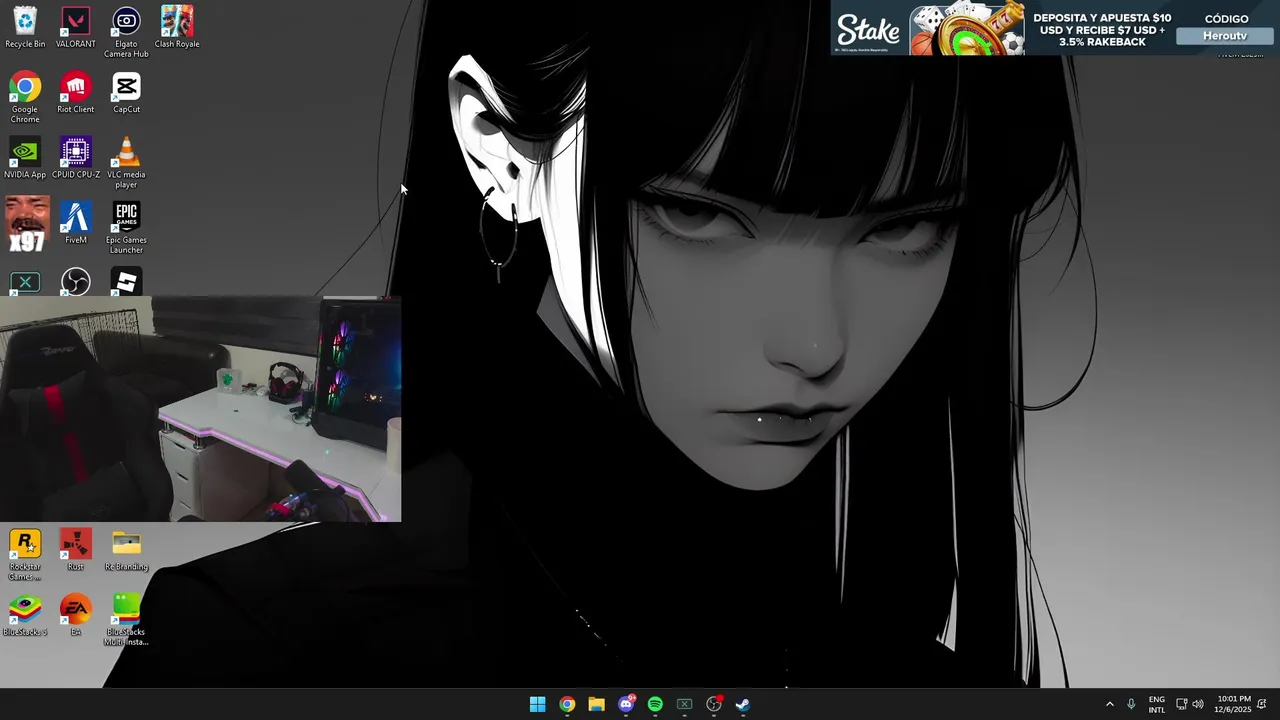The image size is (1280, 720).
Task: Open the clock showing 10:01 PM
Action: 1232,704
